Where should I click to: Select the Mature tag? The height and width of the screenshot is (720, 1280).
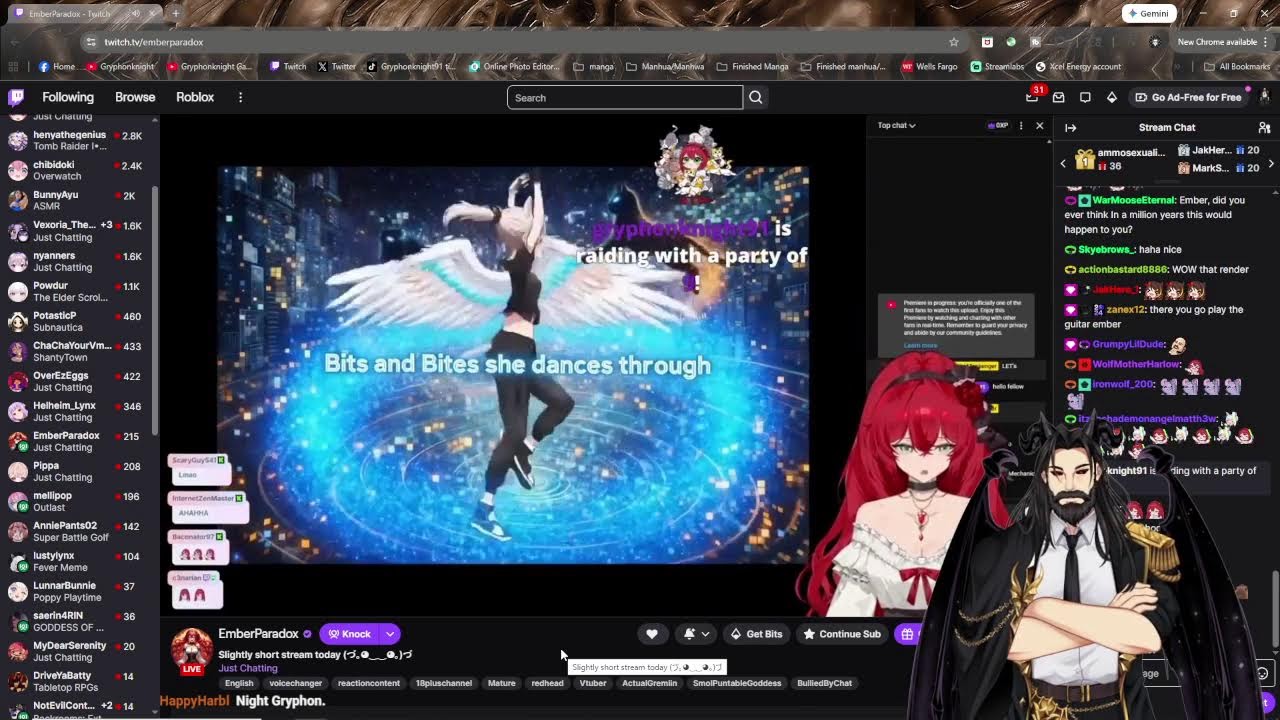(x=502, y=683)
